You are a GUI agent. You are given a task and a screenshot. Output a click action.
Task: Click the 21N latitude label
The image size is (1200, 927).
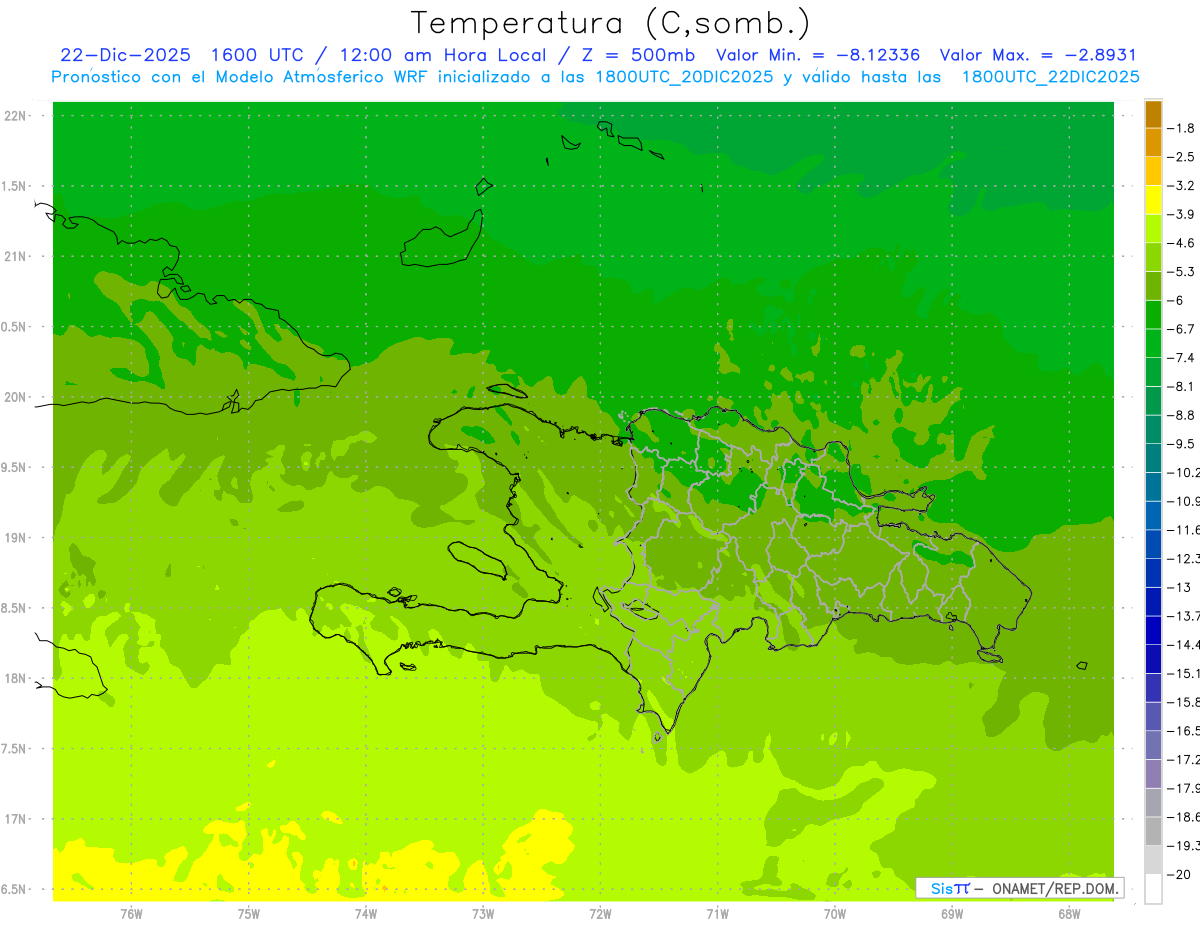pos(16,256)
